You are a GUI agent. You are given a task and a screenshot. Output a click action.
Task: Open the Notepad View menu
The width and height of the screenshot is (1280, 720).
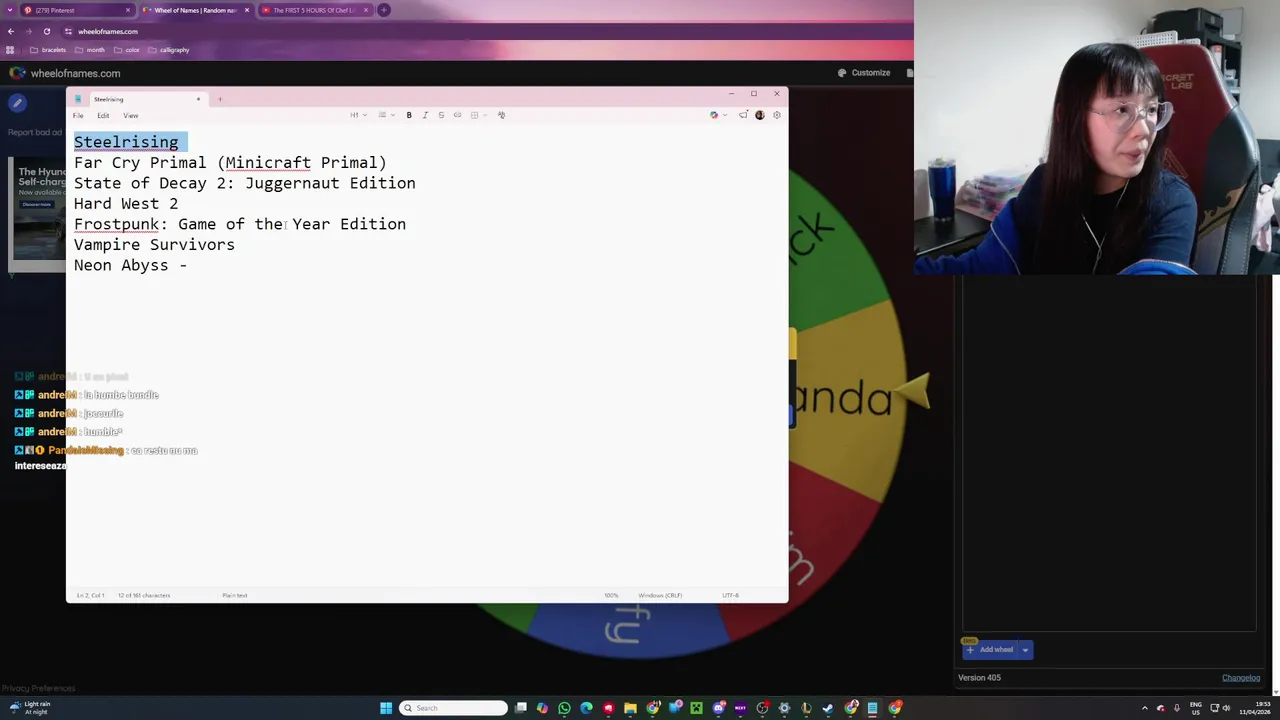tap(130, 115)
